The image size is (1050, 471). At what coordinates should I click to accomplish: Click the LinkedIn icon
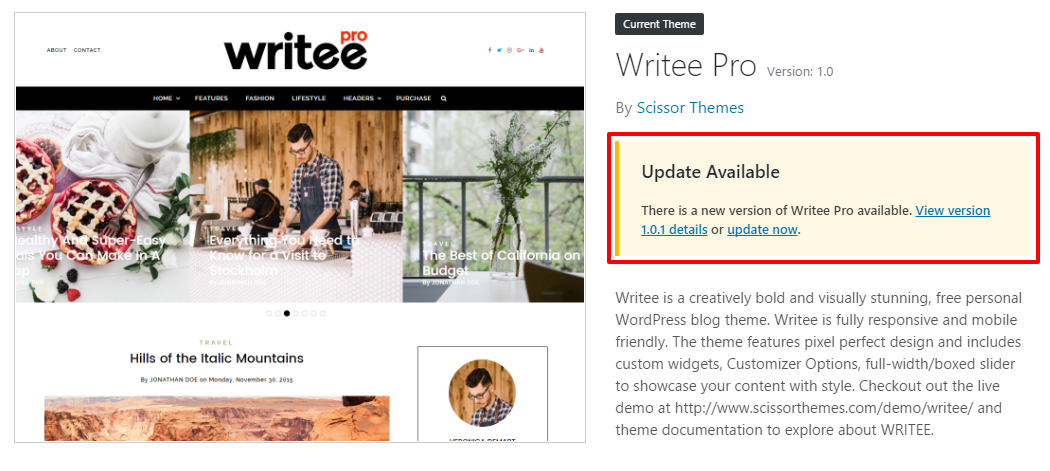point(531,50)
